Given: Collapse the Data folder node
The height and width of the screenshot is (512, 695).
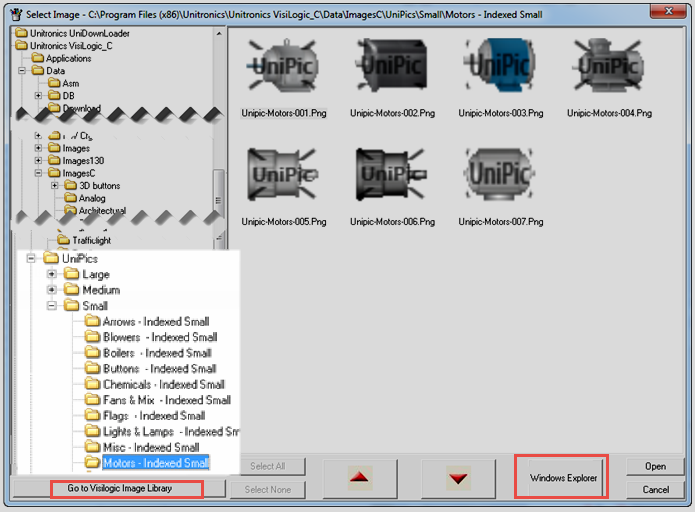Looking at the screenshot, I should click(x=22, y=70).
